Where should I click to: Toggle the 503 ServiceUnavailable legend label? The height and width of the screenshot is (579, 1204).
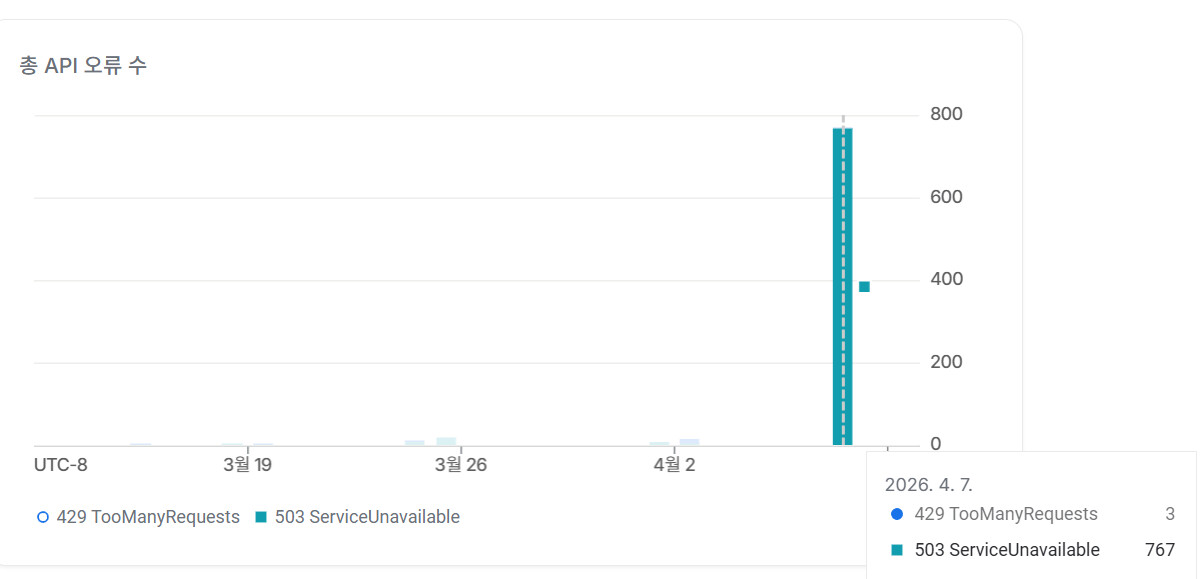point(367,517)
